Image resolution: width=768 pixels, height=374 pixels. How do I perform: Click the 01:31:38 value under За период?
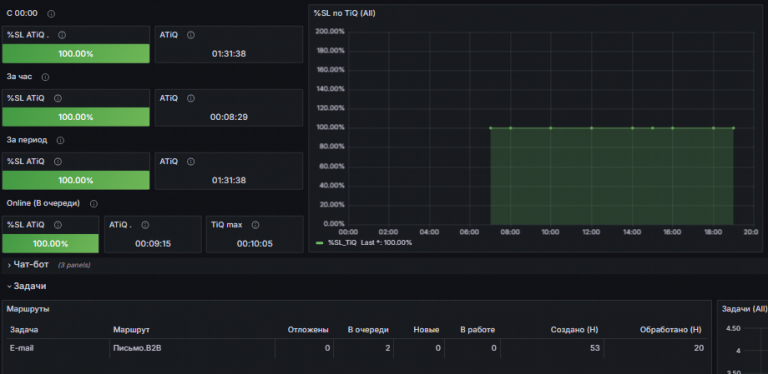229,181
